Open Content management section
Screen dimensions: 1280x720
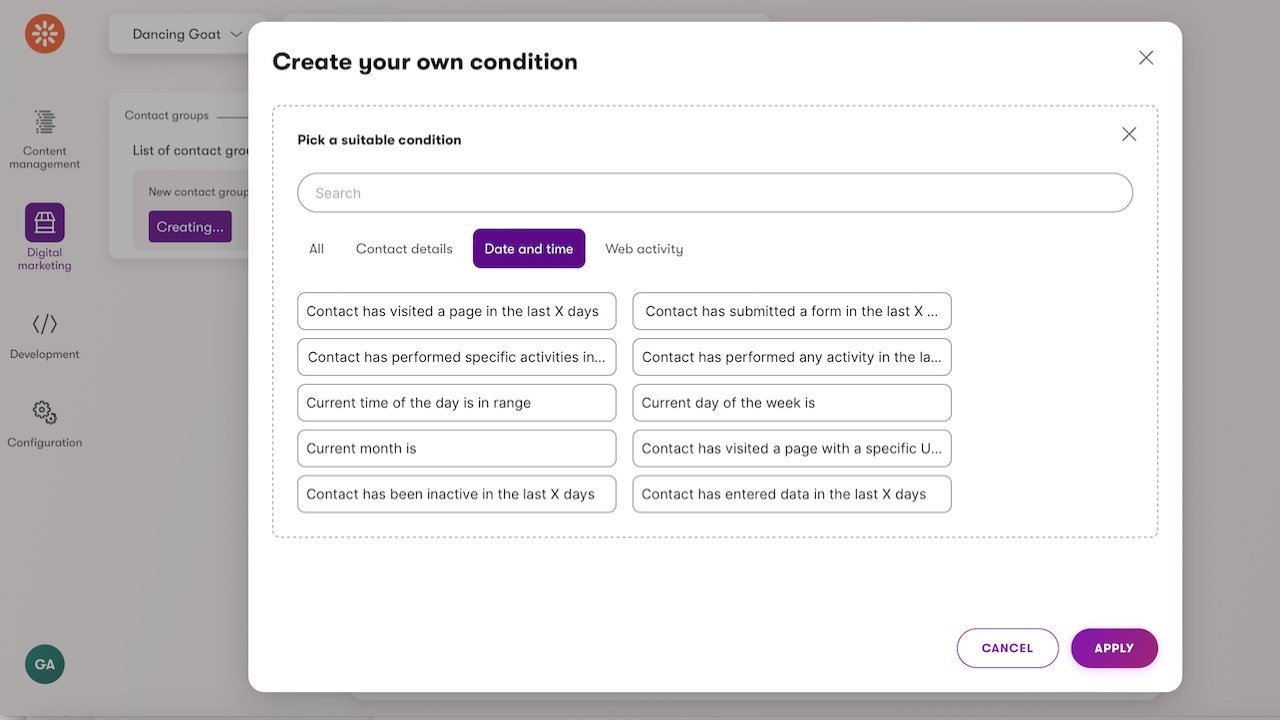[x=45, y=138]
